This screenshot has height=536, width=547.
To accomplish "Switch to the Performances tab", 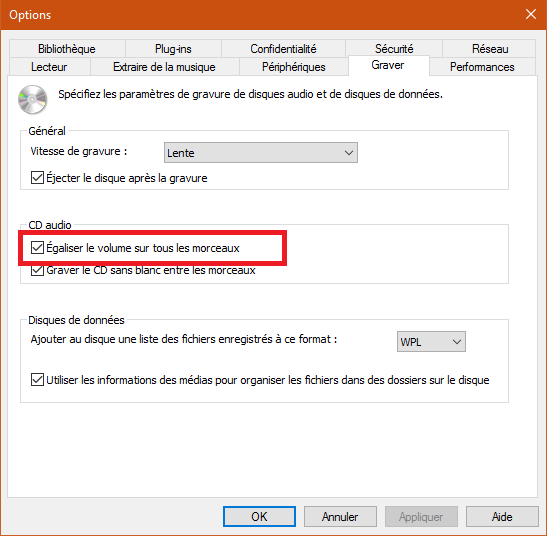I will tap(482, 67).
